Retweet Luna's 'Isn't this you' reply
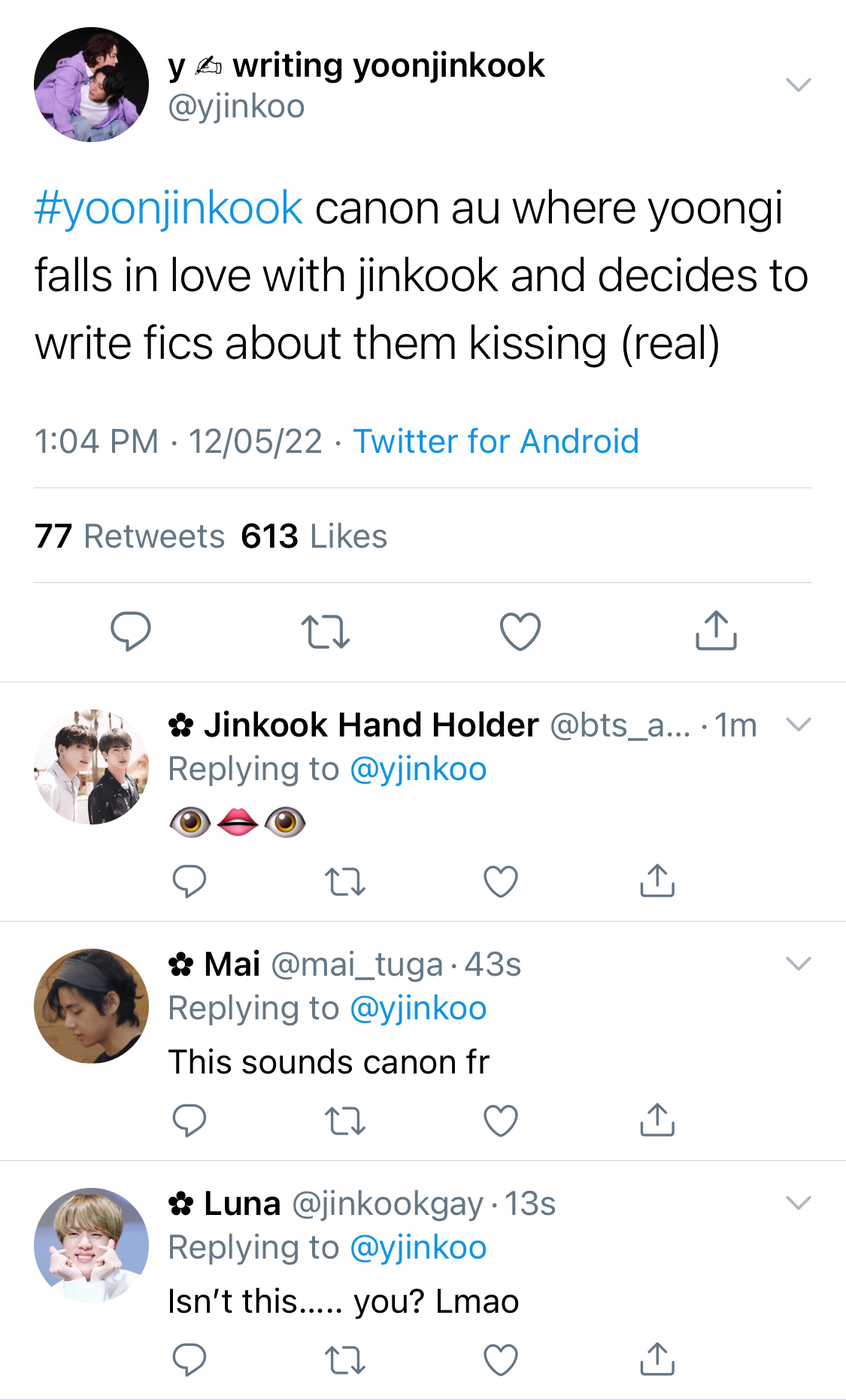846x1400 pixels. pos(345,1360)
